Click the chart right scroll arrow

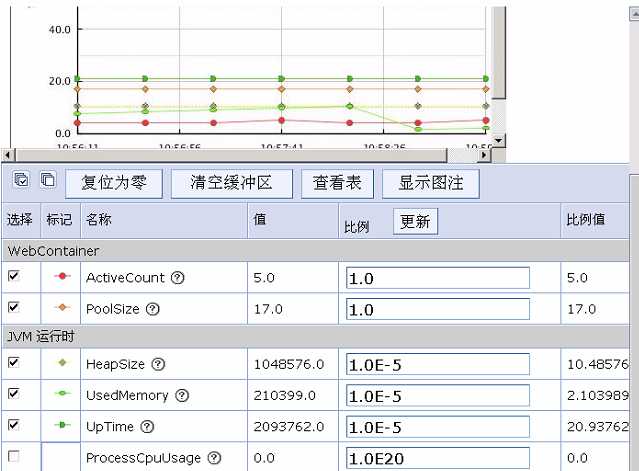[484, 155]
